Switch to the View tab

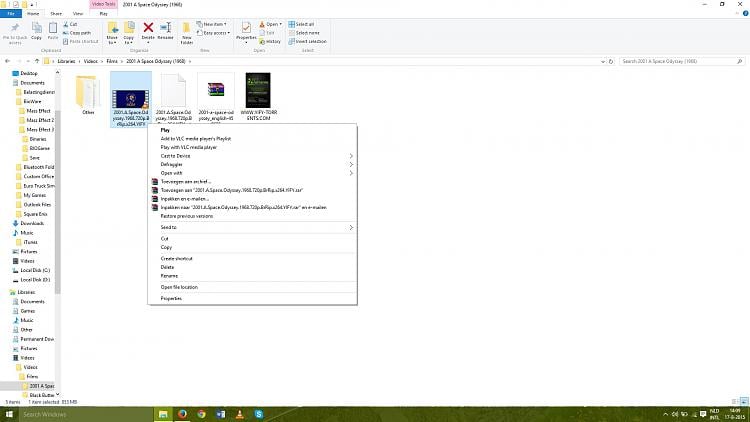tap(78, 13)
